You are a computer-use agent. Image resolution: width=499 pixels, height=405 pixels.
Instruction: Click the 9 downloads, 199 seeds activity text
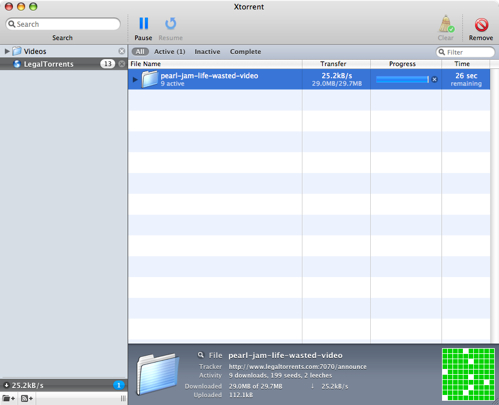click(x=280, y=375)
